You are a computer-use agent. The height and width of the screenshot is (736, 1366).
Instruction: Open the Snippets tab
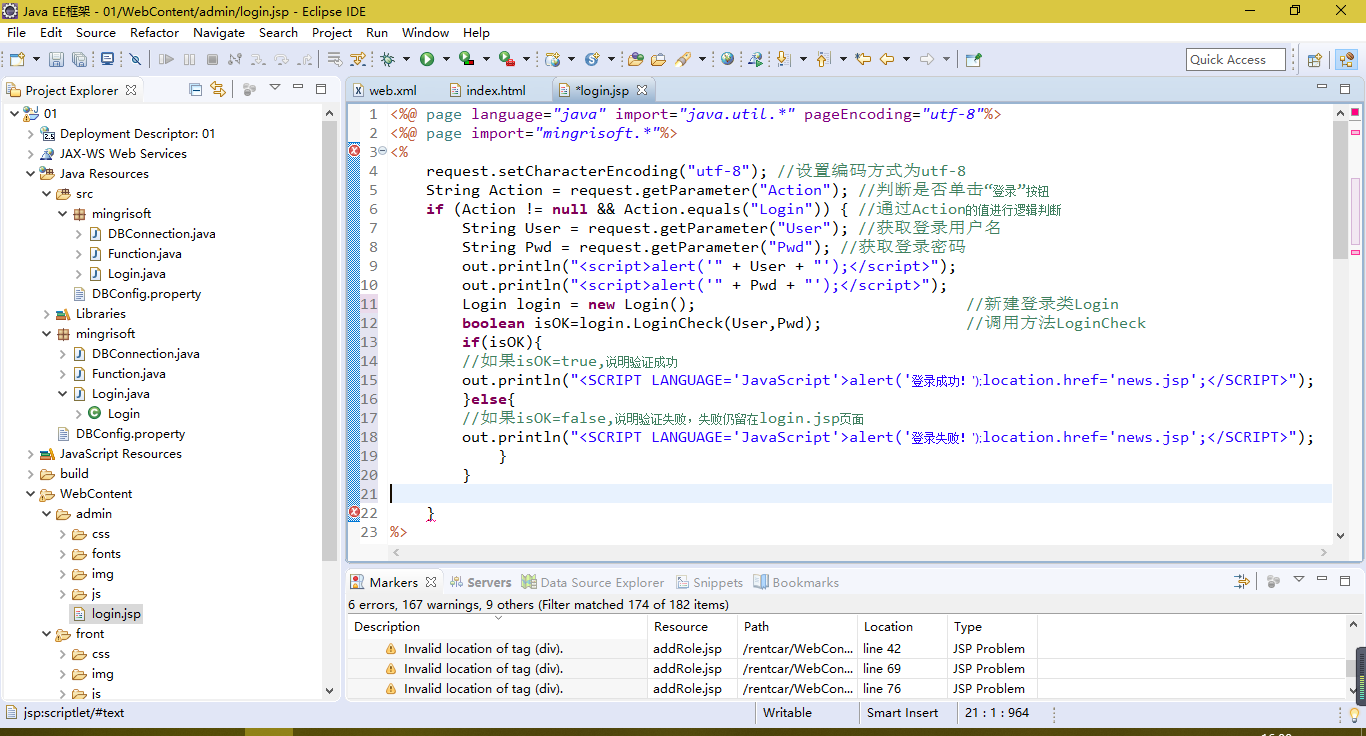(709, 582)
